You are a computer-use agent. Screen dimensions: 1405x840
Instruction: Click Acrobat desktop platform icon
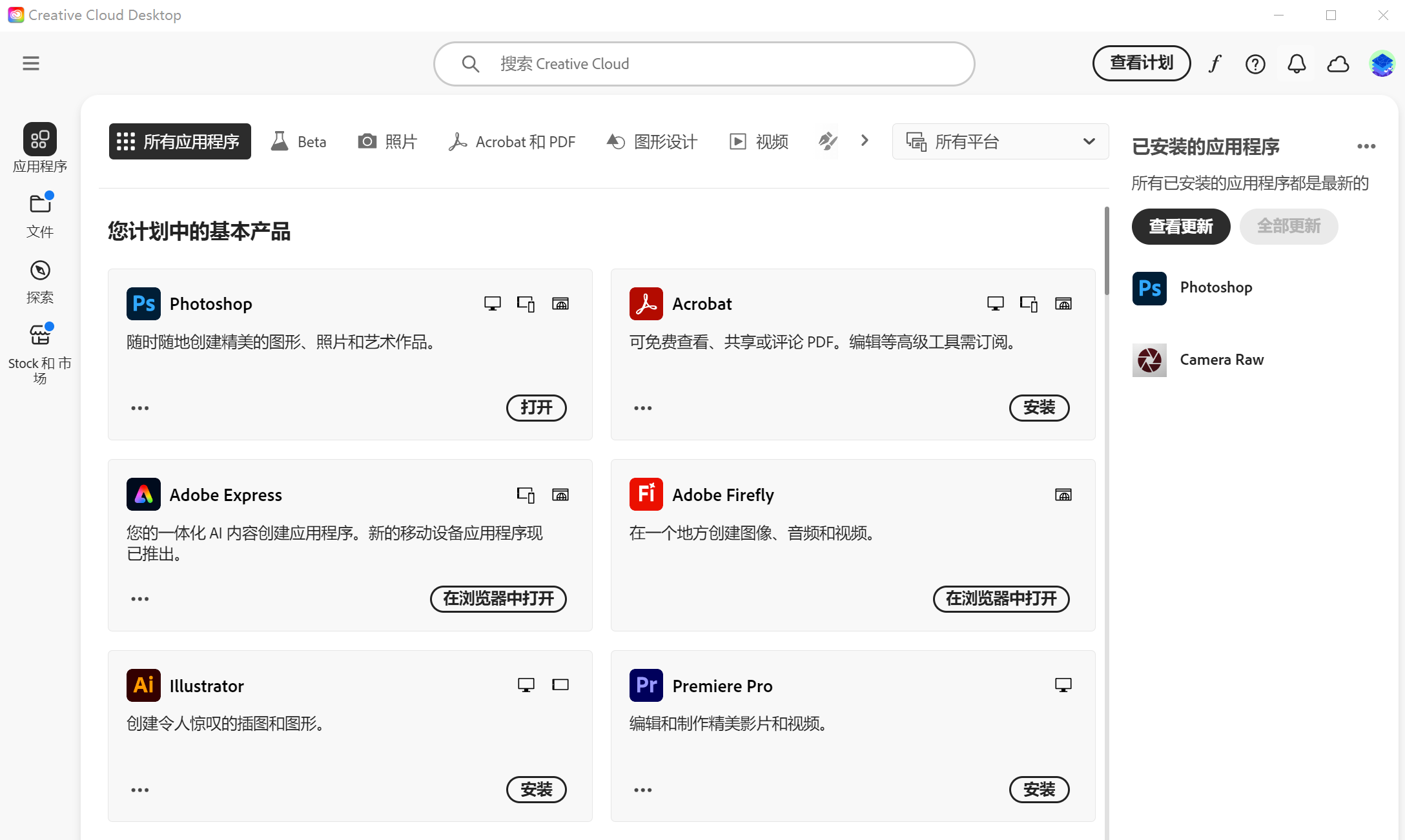[996, 303]
